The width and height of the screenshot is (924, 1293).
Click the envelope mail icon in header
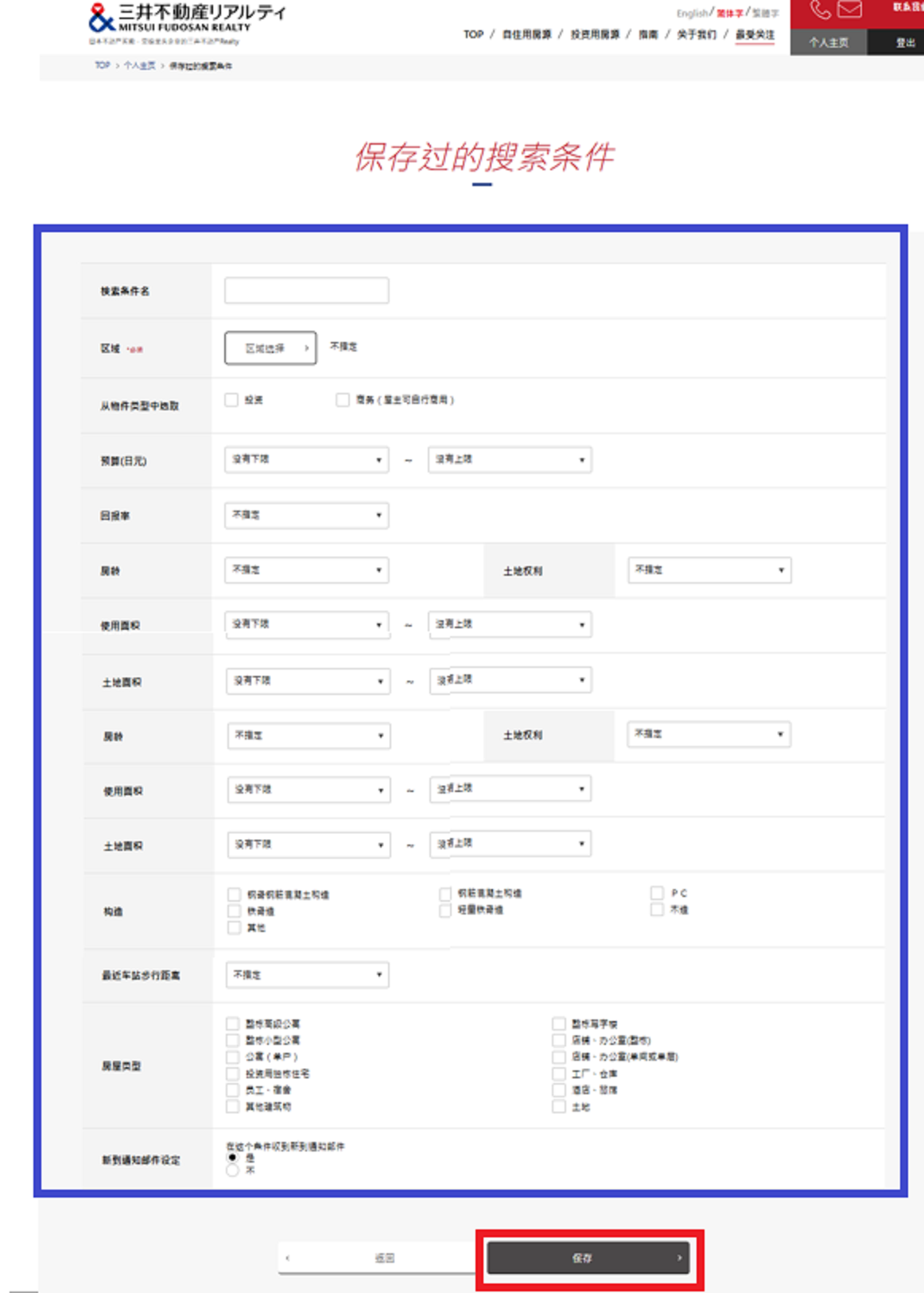pyautogui.click(x=849, y=10)
